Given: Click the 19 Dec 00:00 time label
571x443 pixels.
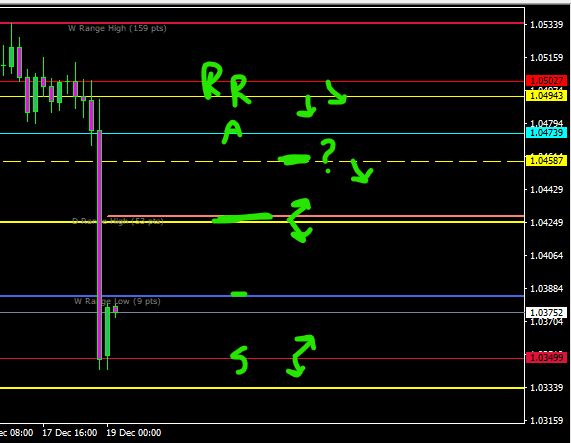Looking at the screenshot, I should 134,433.
